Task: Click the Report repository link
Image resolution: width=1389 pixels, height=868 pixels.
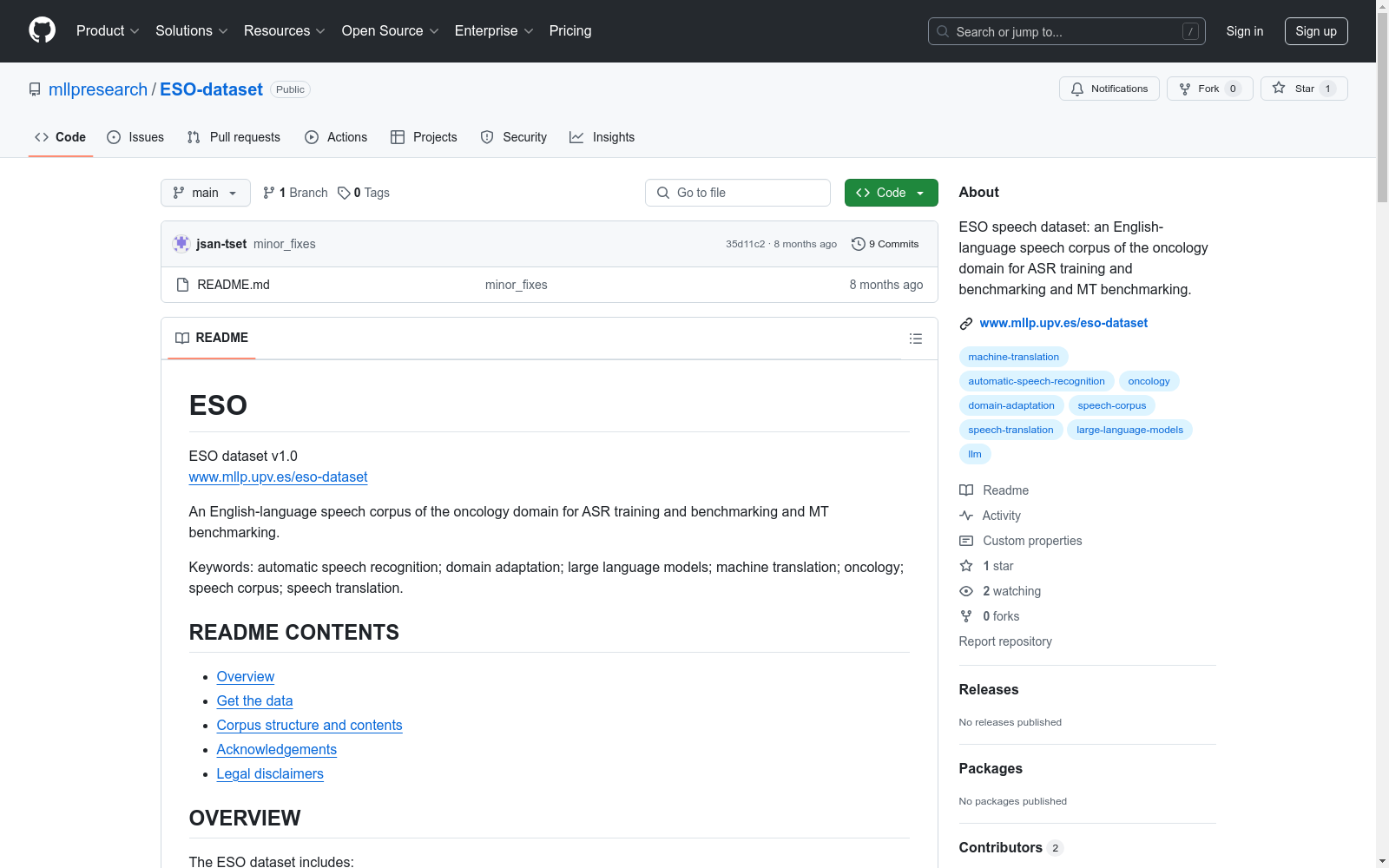Action: pyautogui.click(x=1005, y=641)
